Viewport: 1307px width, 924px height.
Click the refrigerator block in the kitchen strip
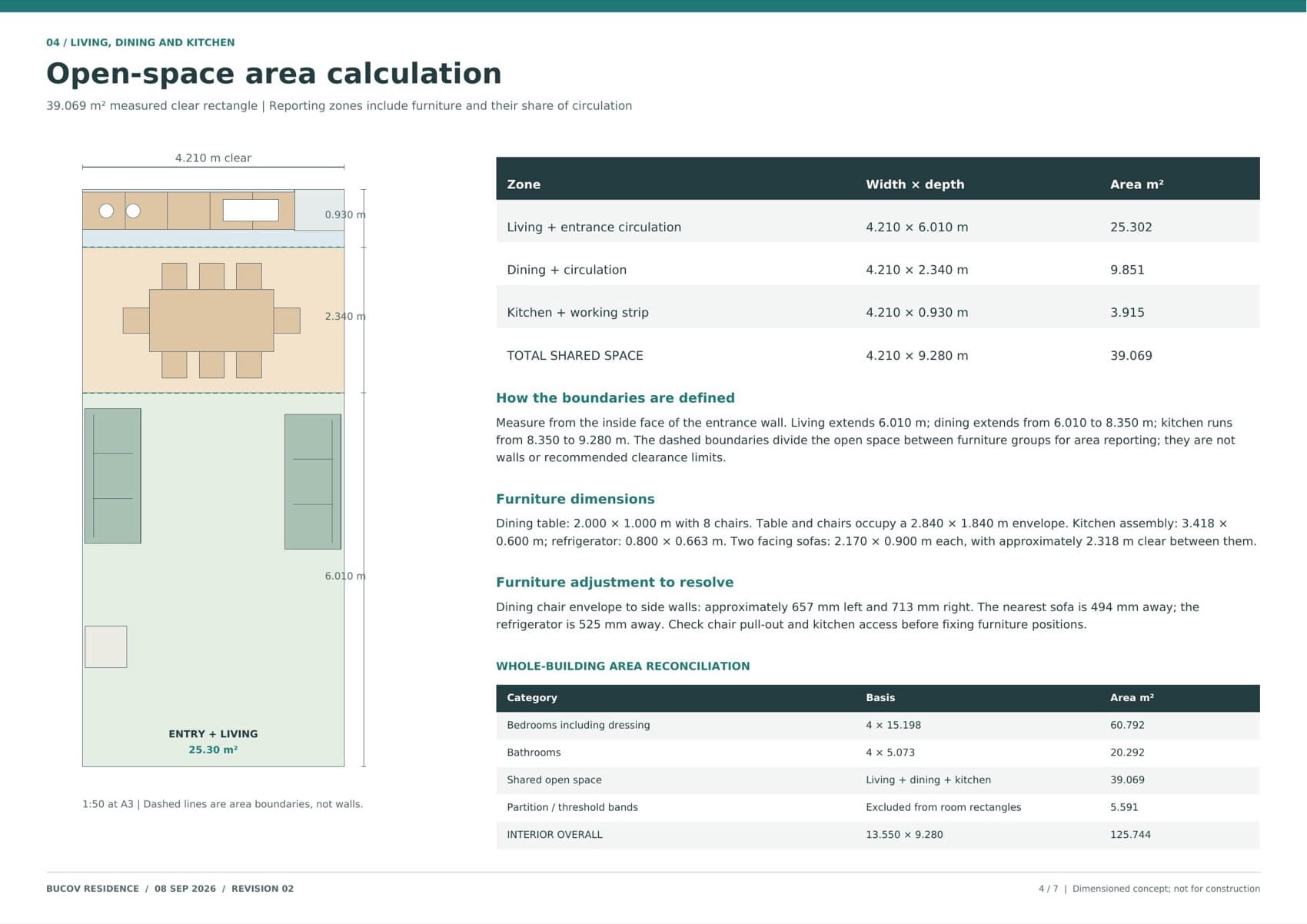coord(319,210)
